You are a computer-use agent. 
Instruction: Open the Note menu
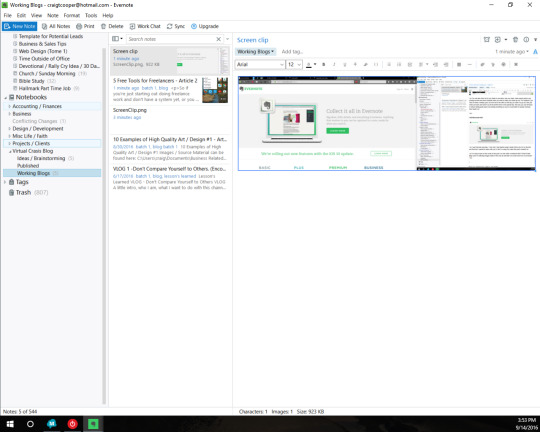coord(53,16)
